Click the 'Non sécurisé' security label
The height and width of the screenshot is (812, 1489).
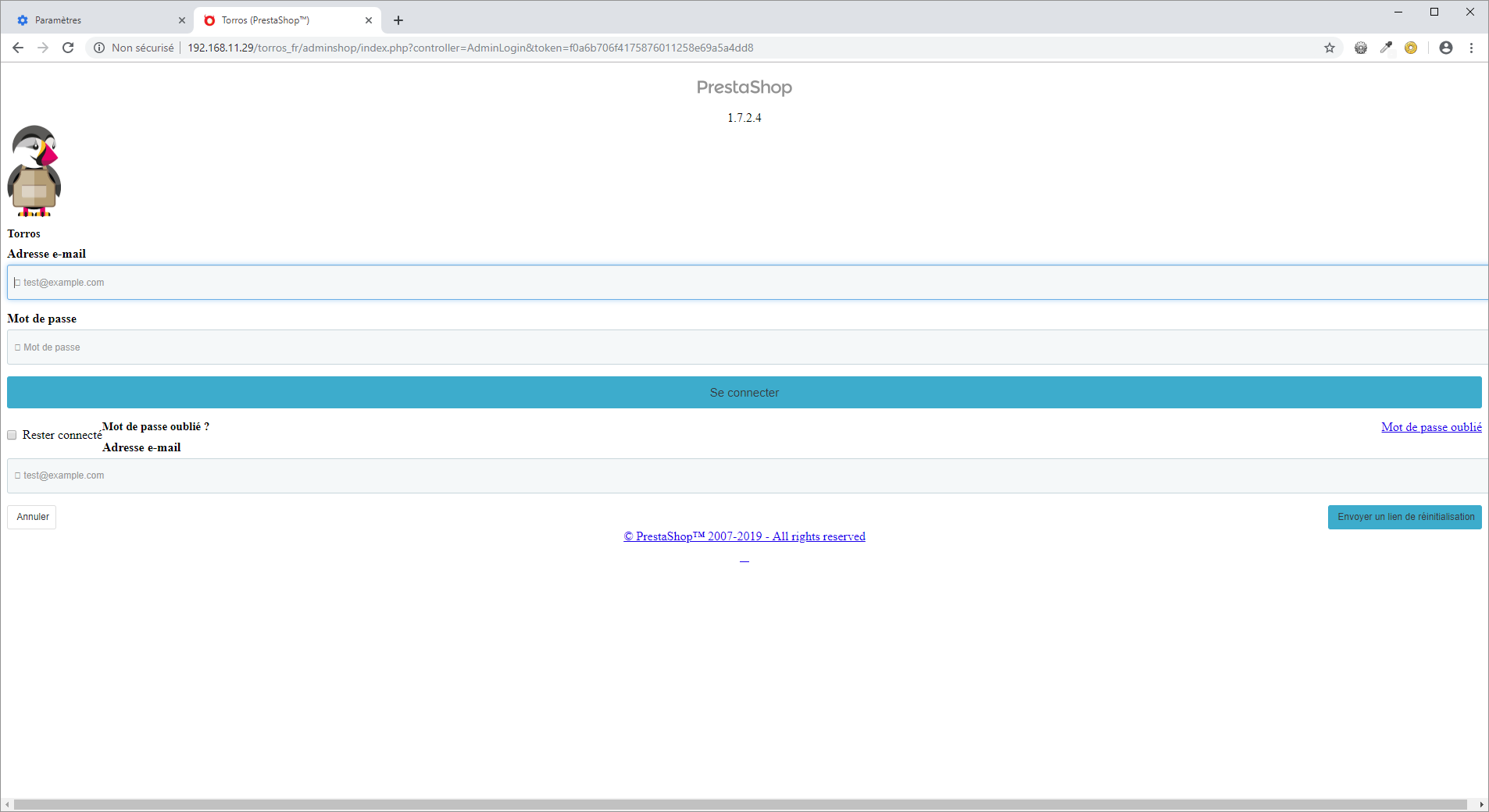[x=143, y=48]
